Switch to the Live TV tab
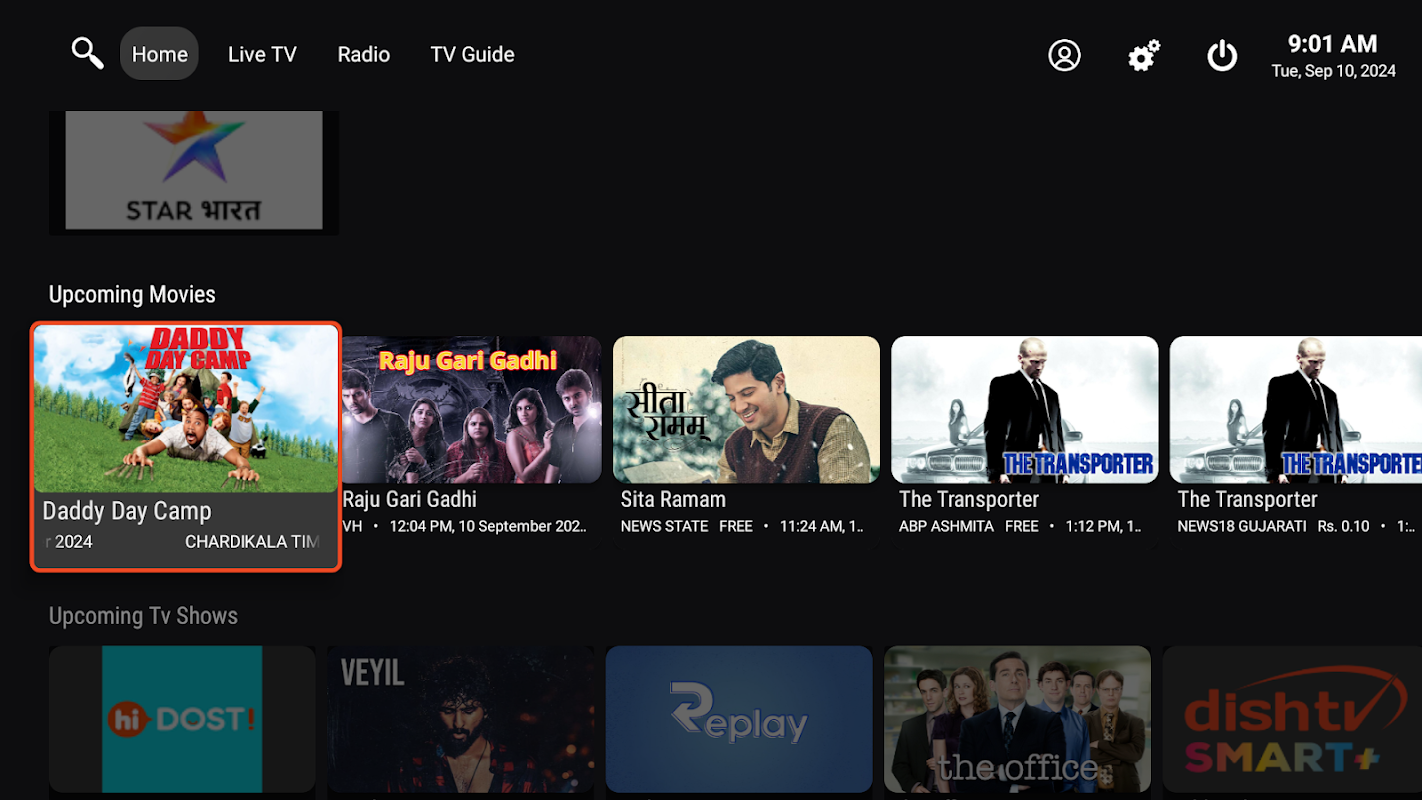The image size is (1422, 800). click(262, 54)
